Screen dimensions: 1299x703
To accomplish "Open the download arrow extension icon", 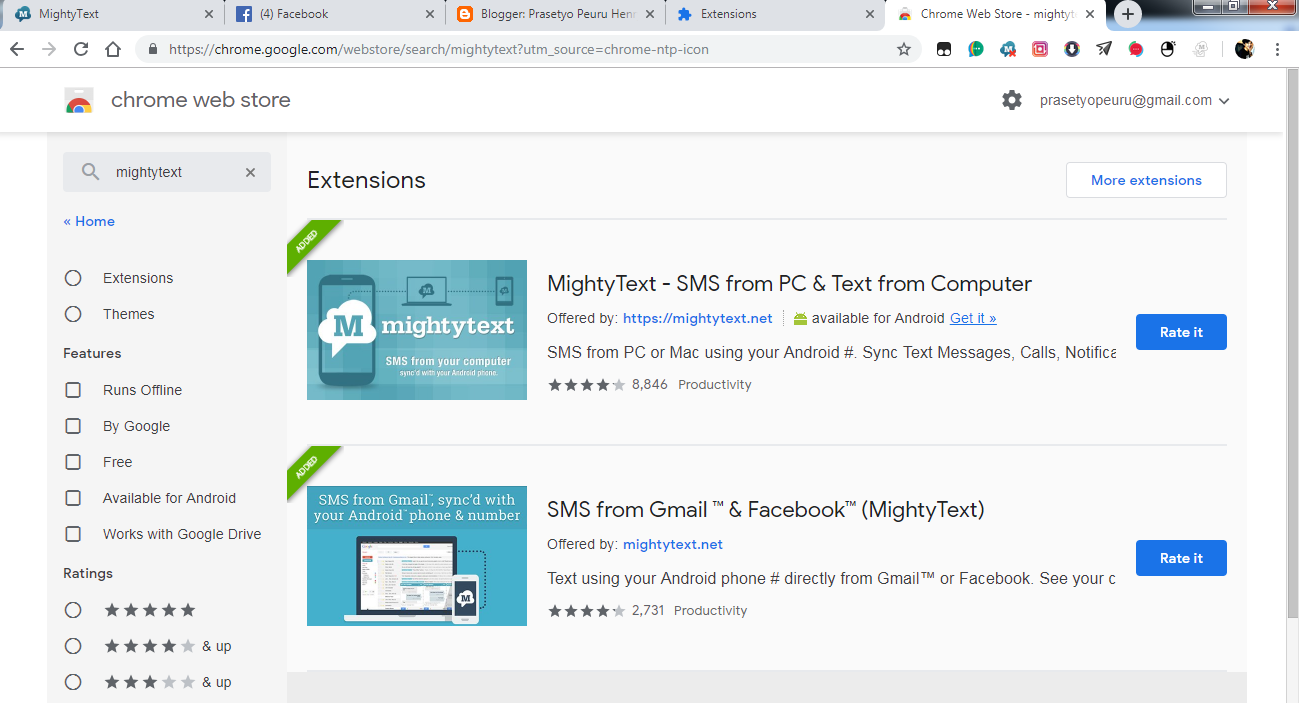I will coord(1072,49).
